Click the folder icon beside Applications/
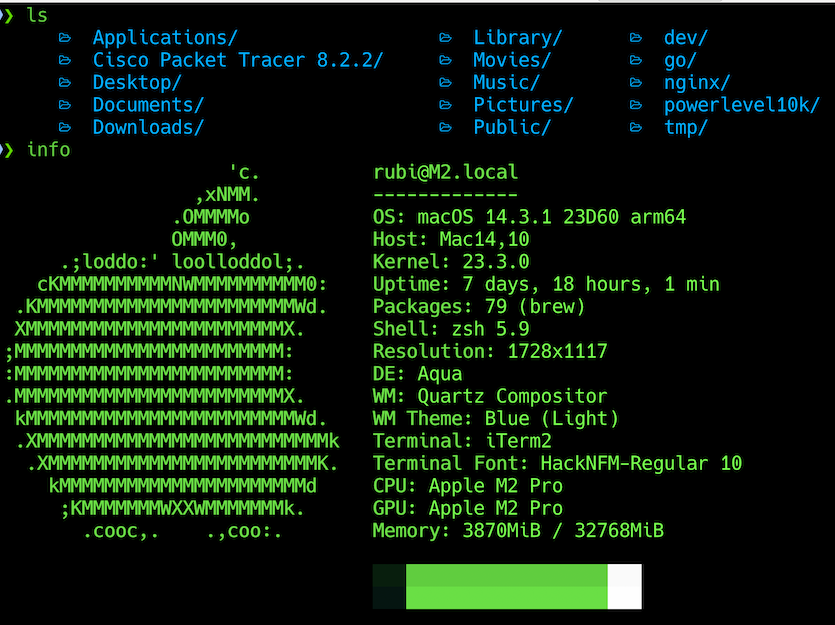This screenshot has width=835, height=625. coord(65,38)
